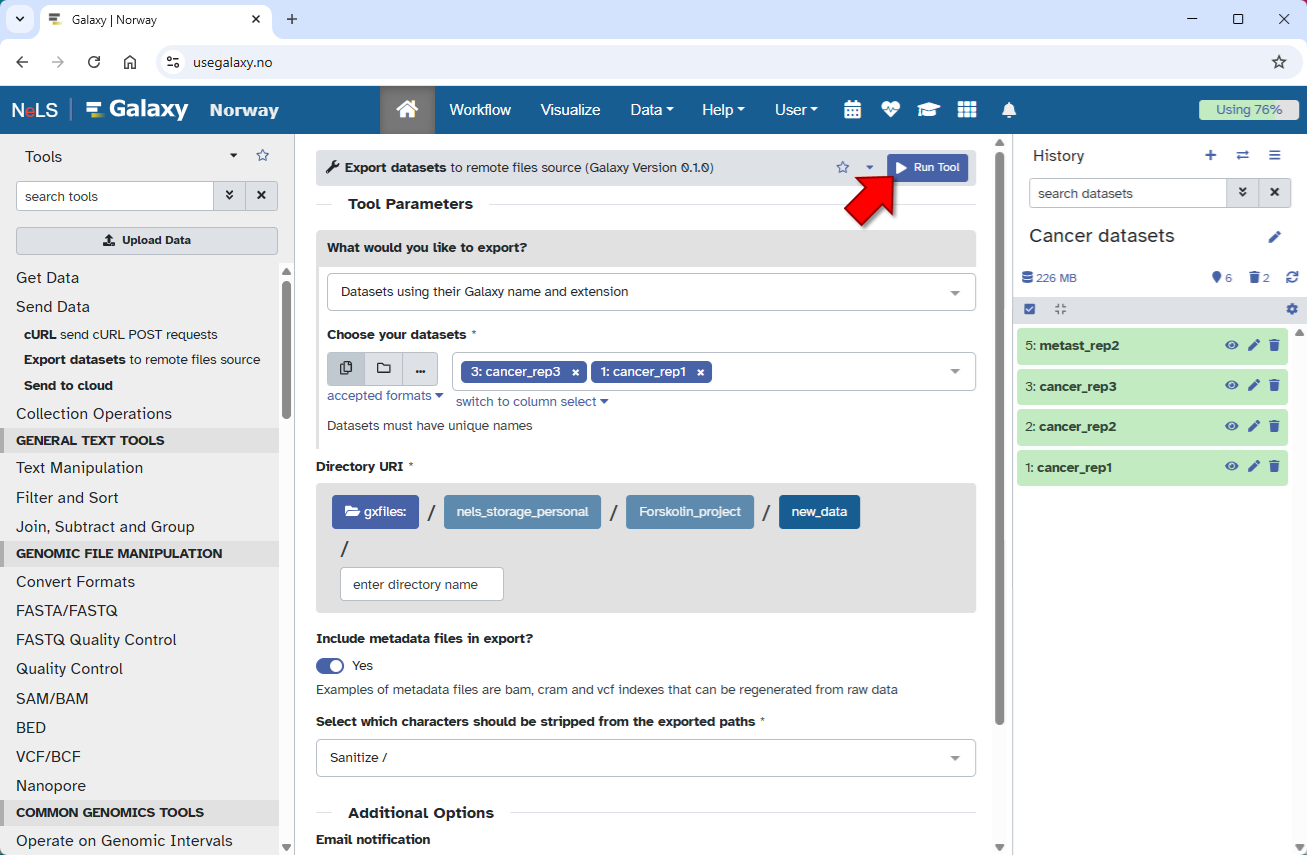Click the enter directory name field
Viewport: 1307px width, 855px height.
coord(421,585)
